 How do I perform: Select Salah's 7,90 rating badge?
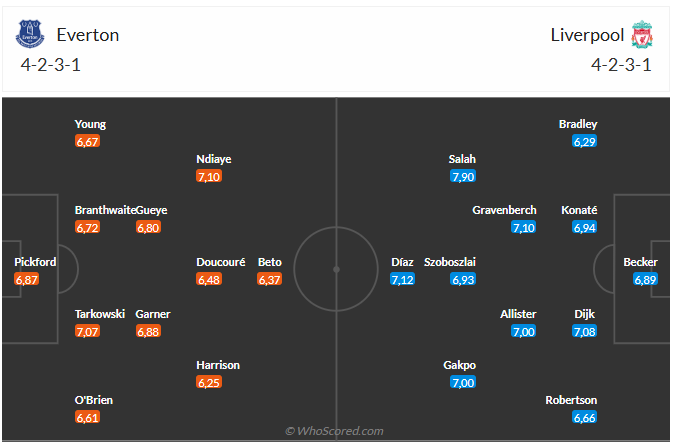tap(463, 176)
